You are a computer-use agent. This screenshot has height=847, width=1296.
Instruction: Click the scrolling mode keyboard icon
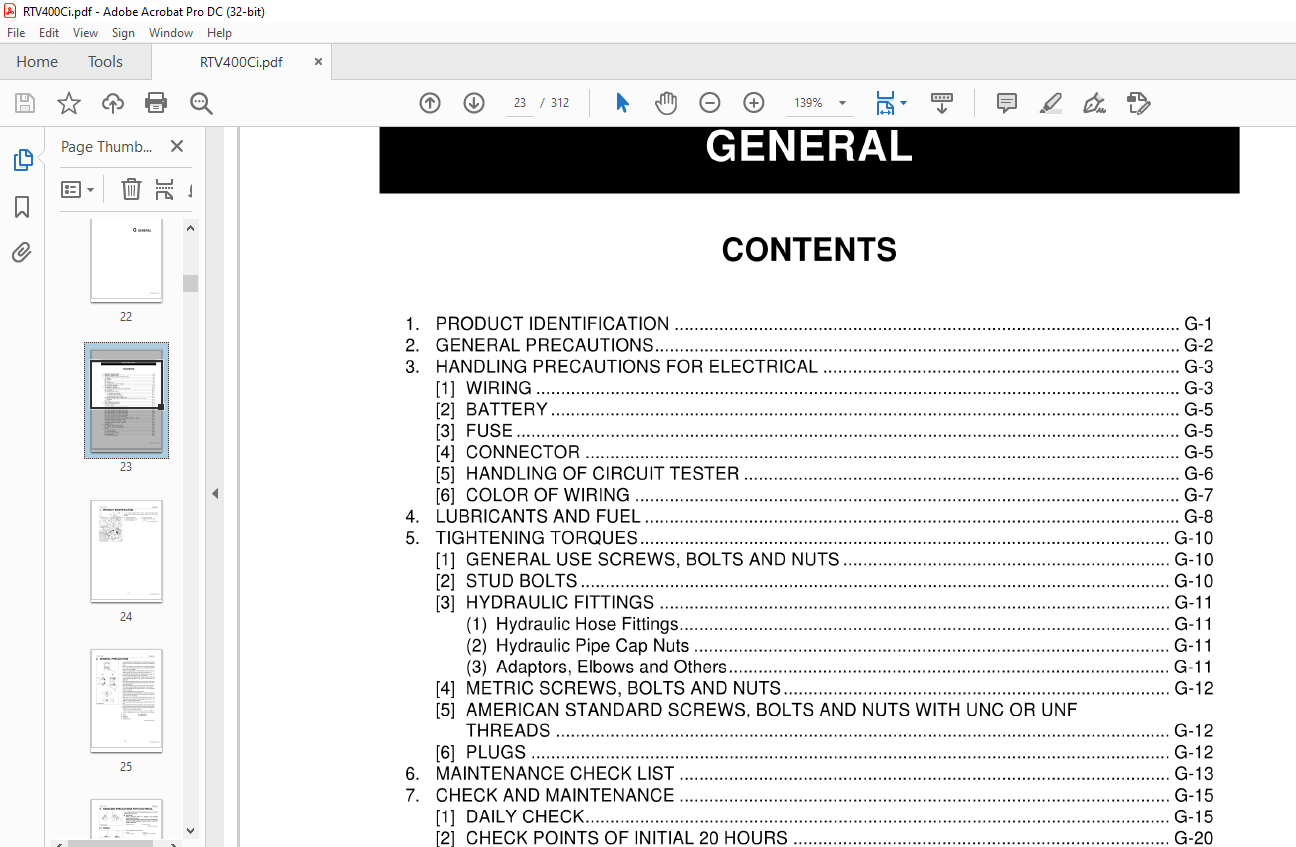(x=941, y=103)
